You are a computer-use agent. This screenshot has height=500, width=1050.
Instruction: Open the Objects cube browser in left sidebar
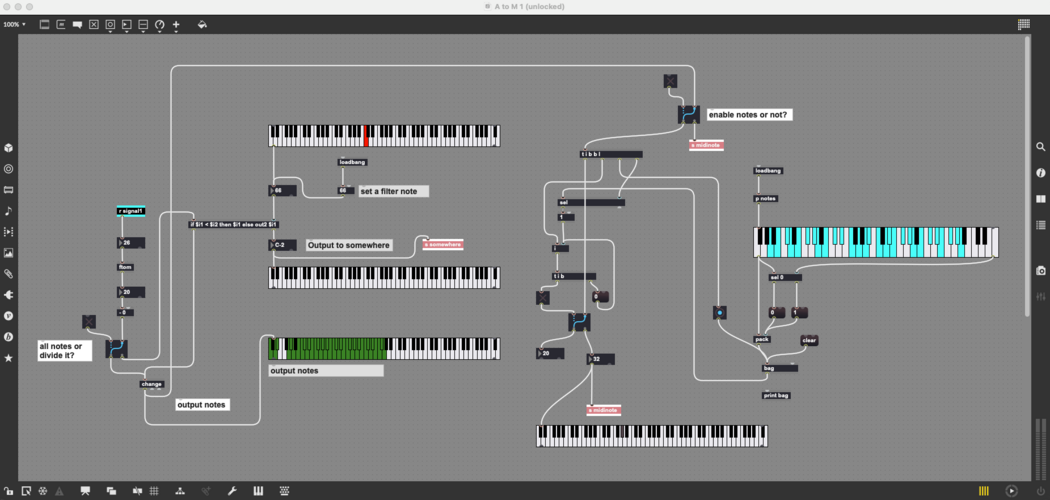tap(9, 148)
